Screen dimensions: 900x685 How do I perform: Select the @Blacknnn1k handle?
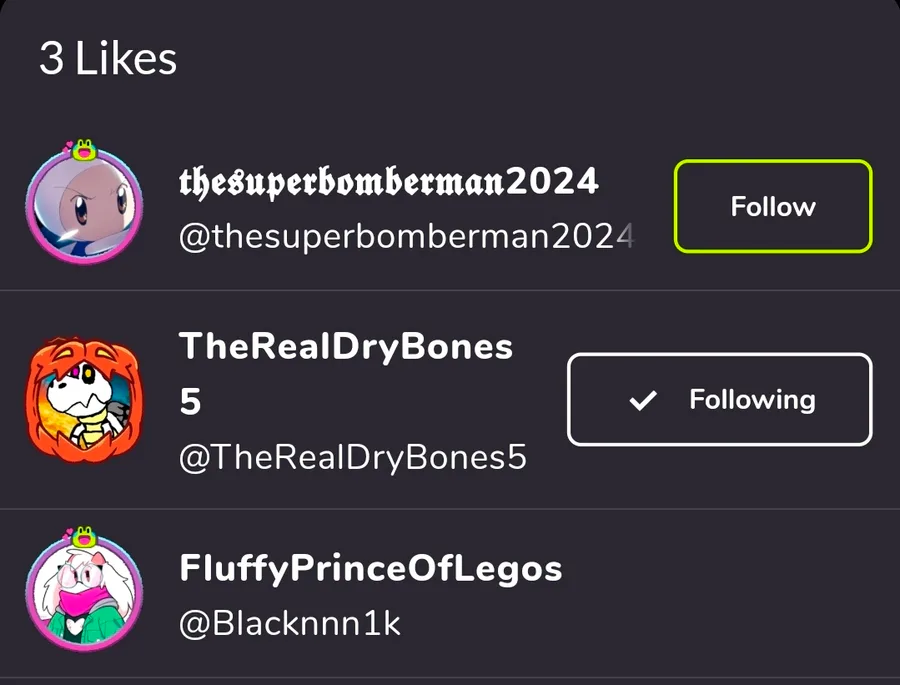(x=289, y=623)
